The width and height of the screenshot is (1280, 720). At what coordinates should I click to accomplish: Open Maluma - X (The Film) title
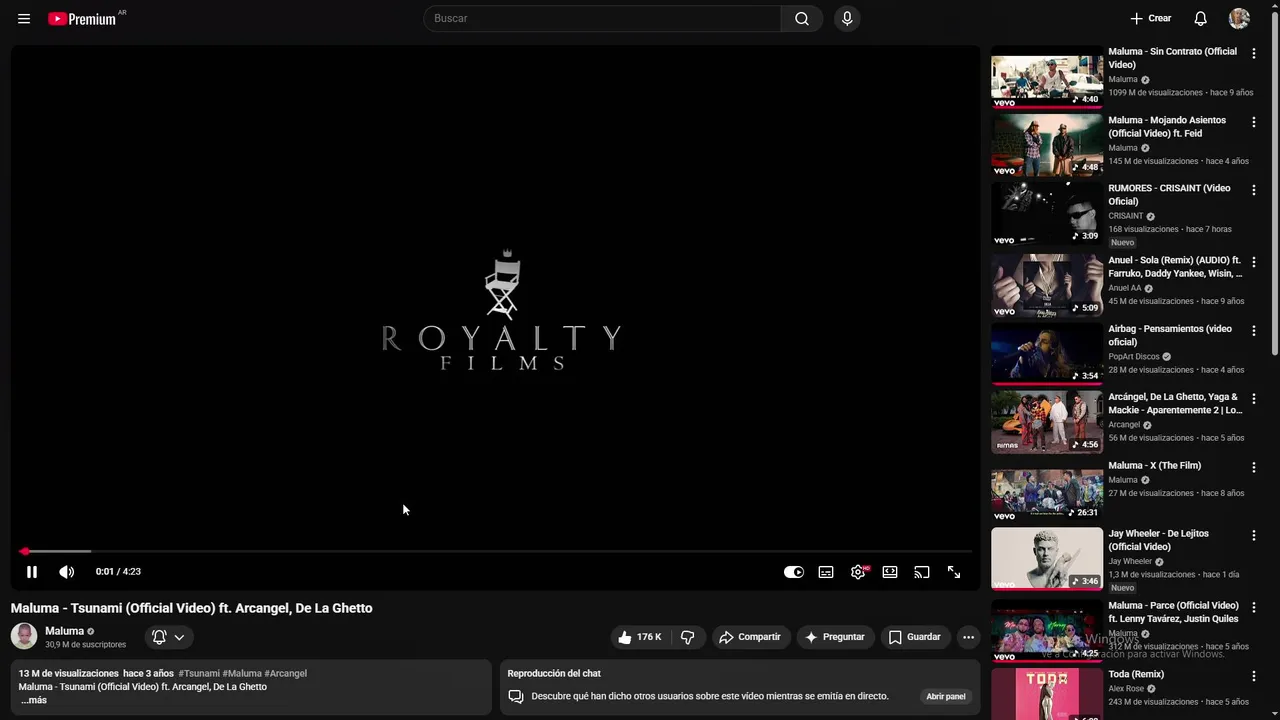coord(1155,465)
